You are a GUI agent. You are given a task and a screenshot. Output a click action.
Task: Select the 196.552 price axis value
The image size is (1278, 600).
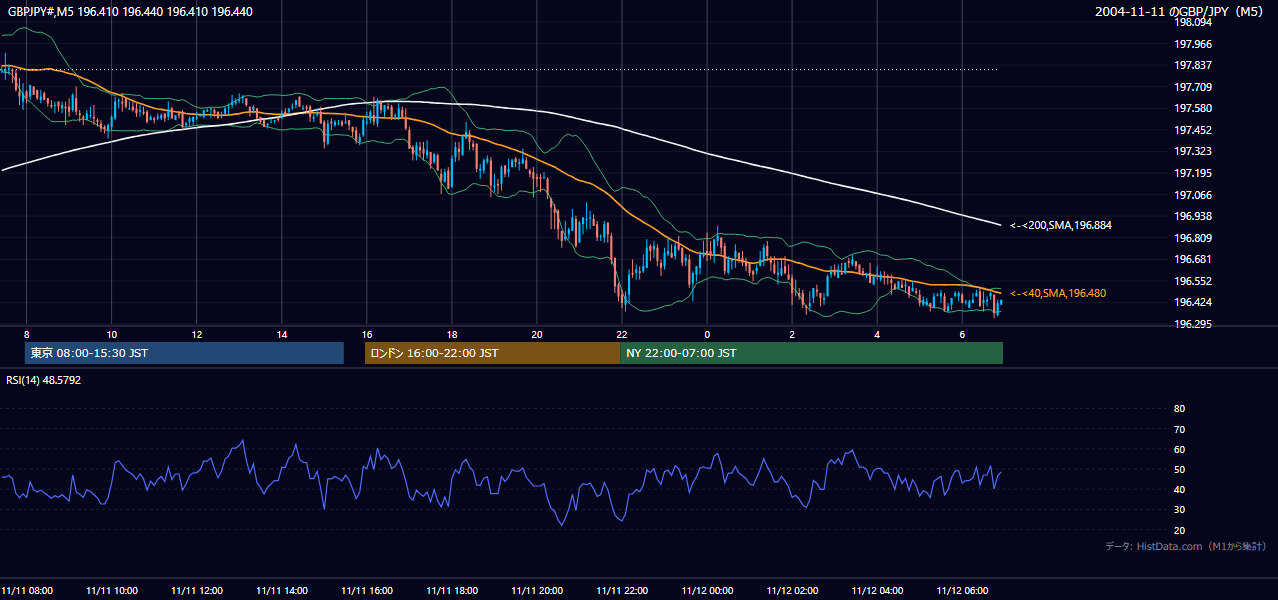point(1193,281)
